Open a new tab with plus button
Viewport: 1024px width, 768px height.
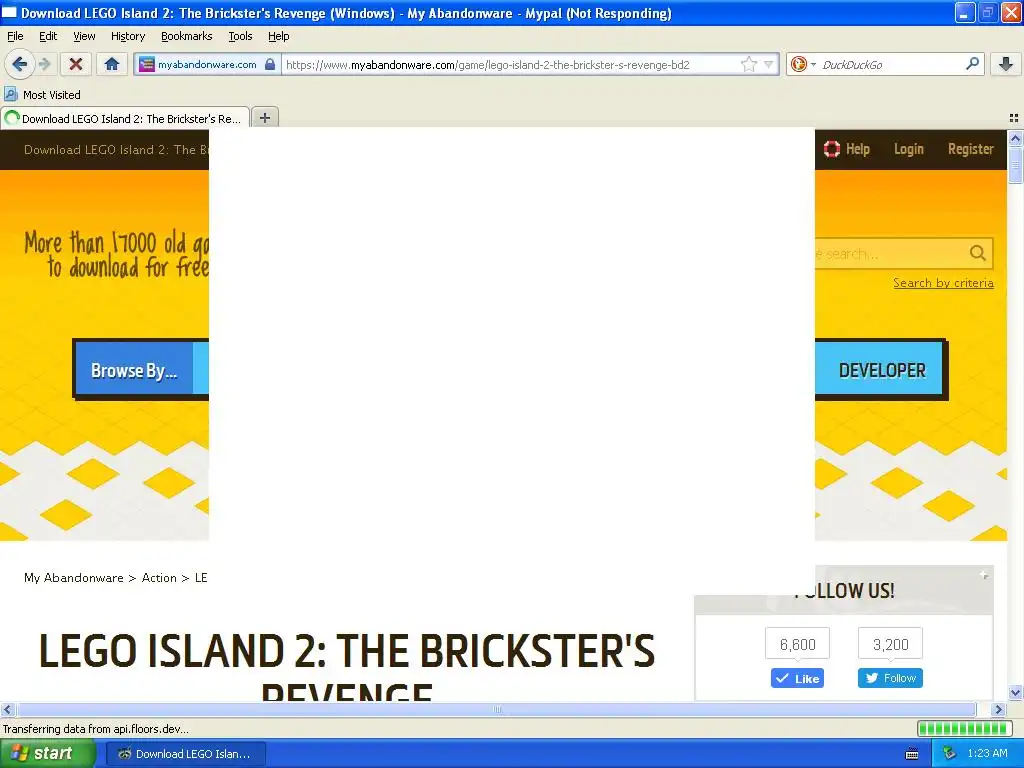[264, 118]
